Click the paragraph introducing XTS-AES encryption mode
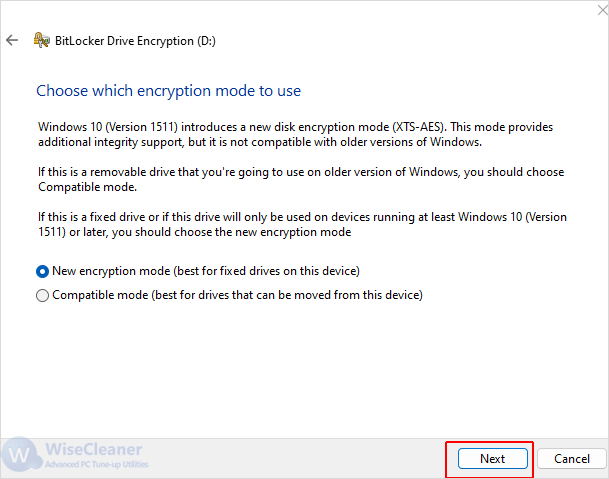This screenshot has height=479, width=609. (295, 134)
